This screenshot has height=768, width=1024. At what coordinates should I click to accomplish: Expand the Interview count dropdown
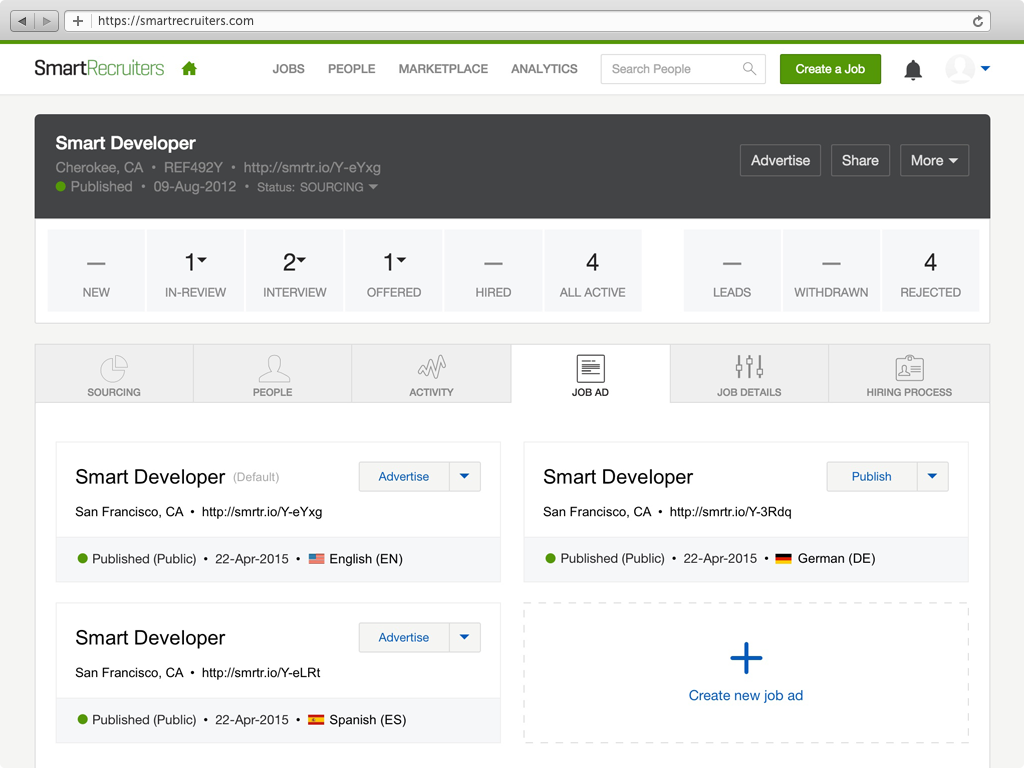(302, 260)
